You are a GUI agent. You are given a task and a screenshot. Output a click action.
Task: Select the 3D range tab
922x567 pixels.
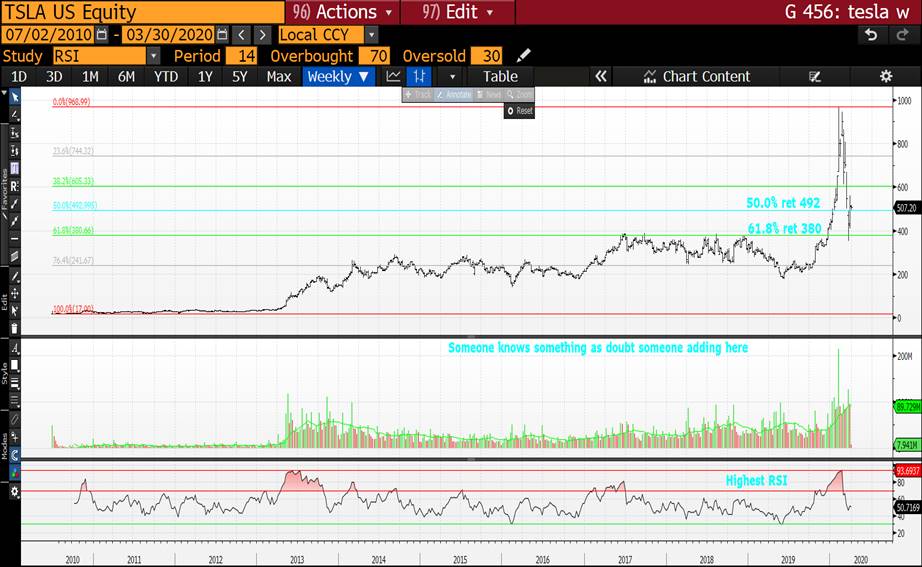pyautogui.click(x=54, y=76)
